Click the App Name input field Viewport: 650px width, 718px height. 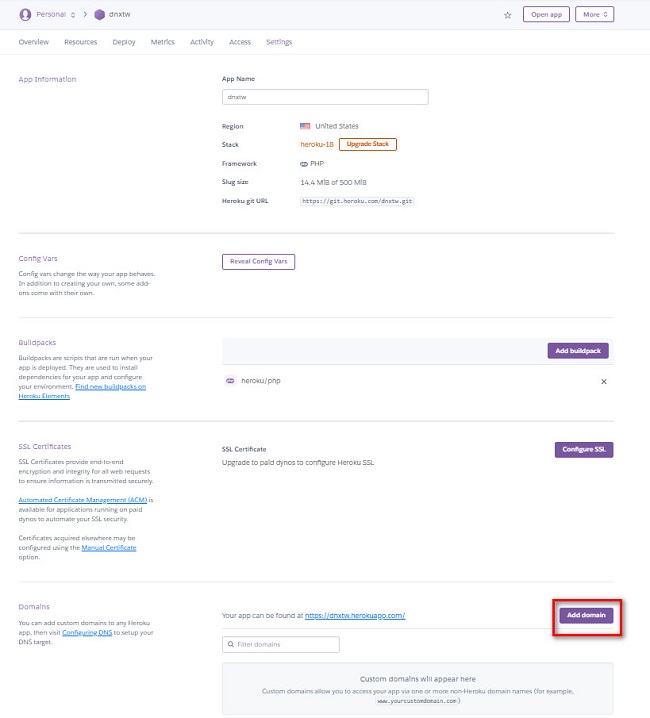pos(325,97)
